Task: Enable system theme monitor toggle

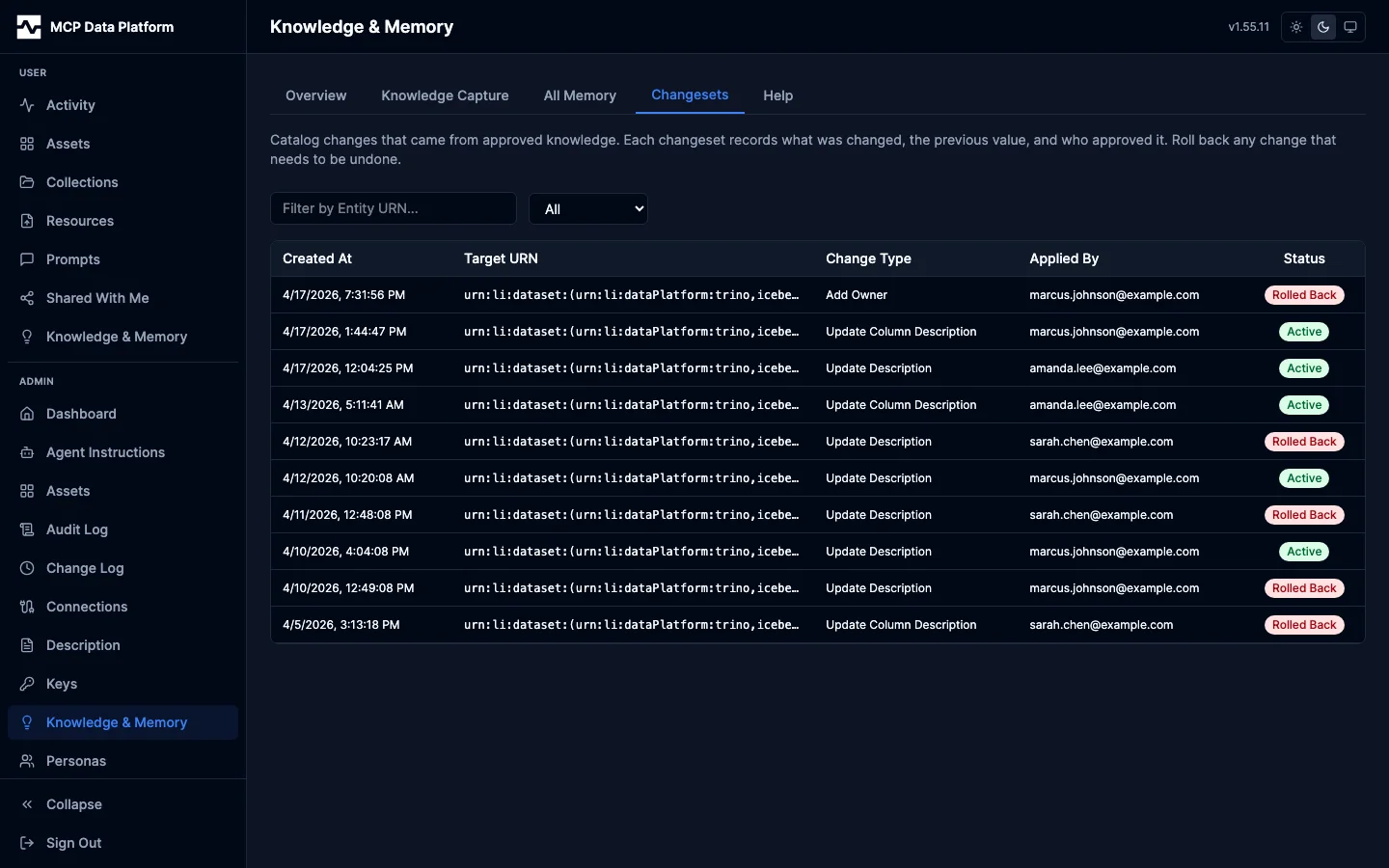Action: pos(1350,27)
